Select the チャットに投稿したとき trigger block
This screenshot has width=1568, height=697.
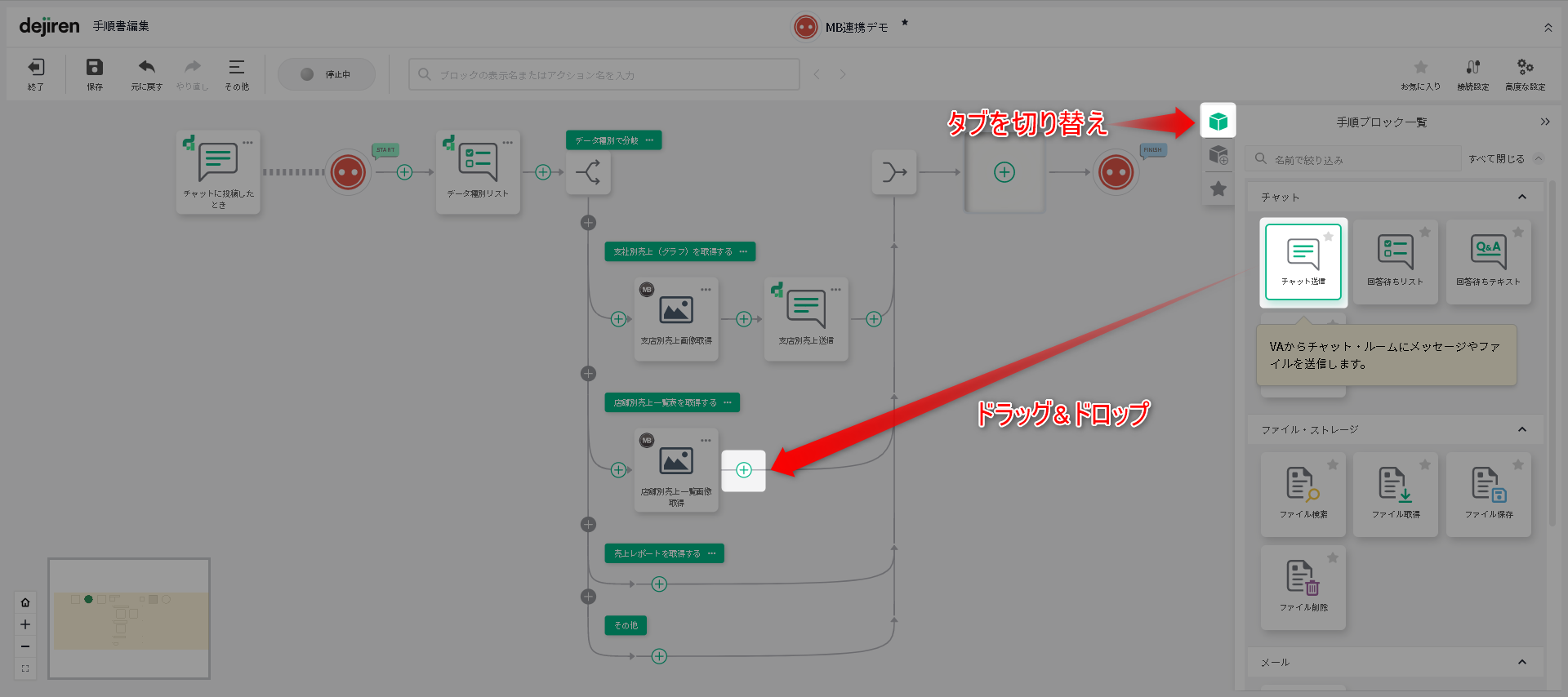coord(218,172)
